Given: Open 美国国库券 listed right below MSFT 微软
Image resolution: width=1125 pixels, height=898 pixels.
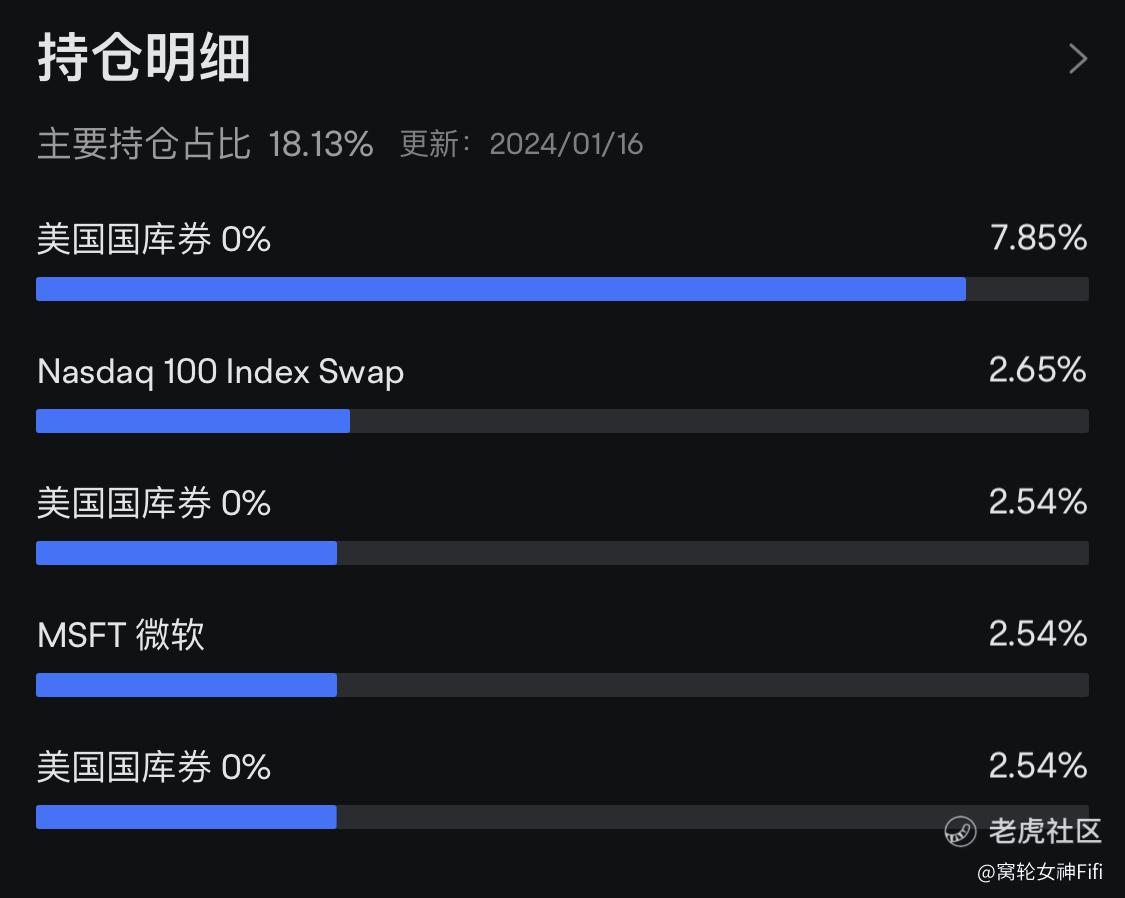Looking at the screenshot, I should point(154,767).
